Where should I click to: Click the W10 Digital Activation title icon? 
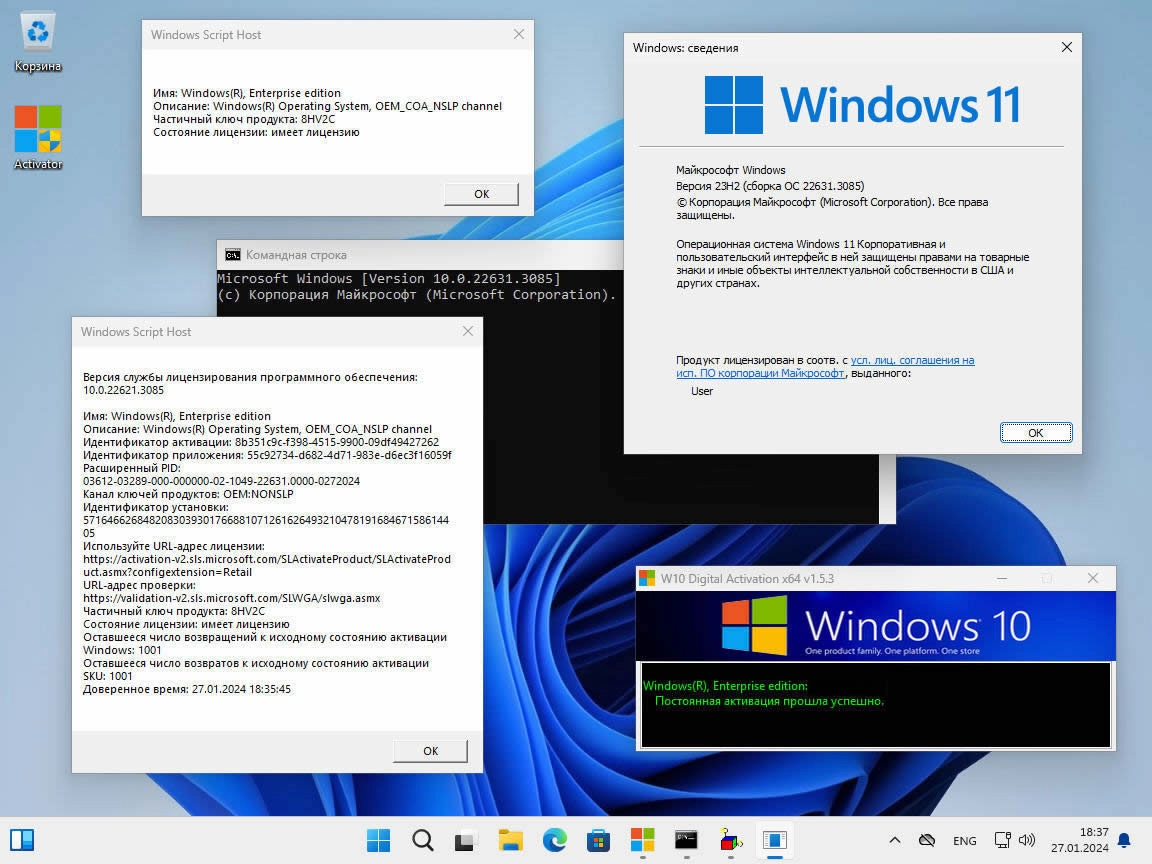647,578
